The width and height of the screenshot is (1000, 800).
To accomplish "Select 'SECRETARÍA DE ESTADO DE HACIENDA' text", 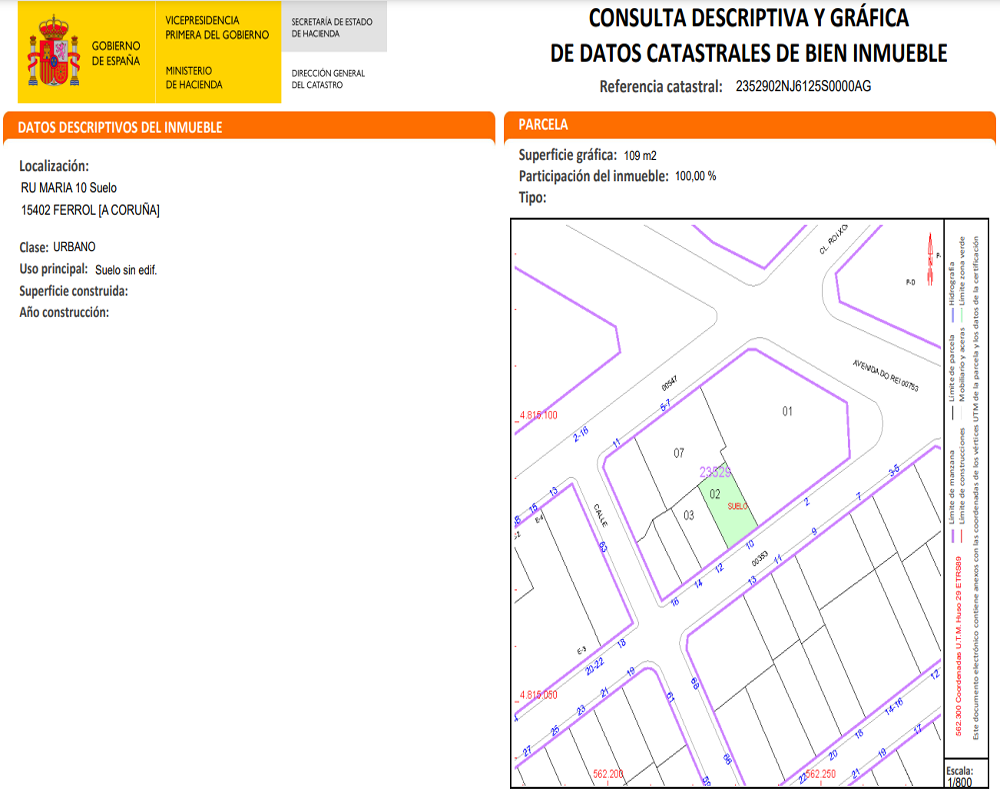I will [x=332, y=27].
